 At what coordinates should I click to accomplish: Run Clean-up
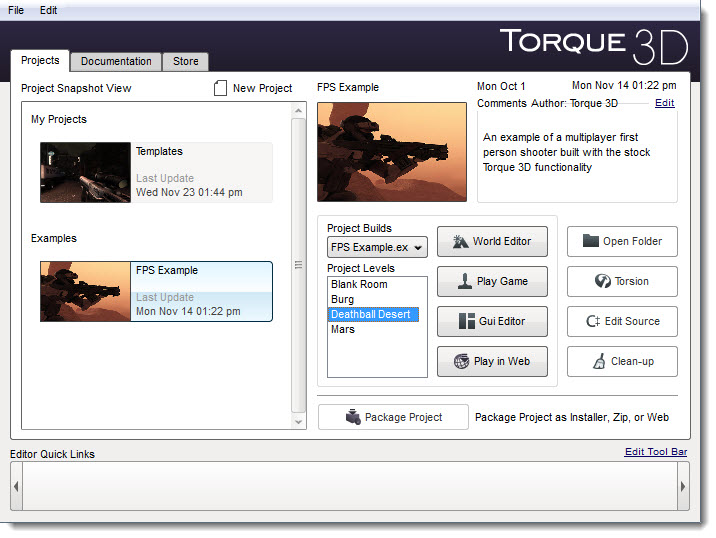tap(622, 361)
